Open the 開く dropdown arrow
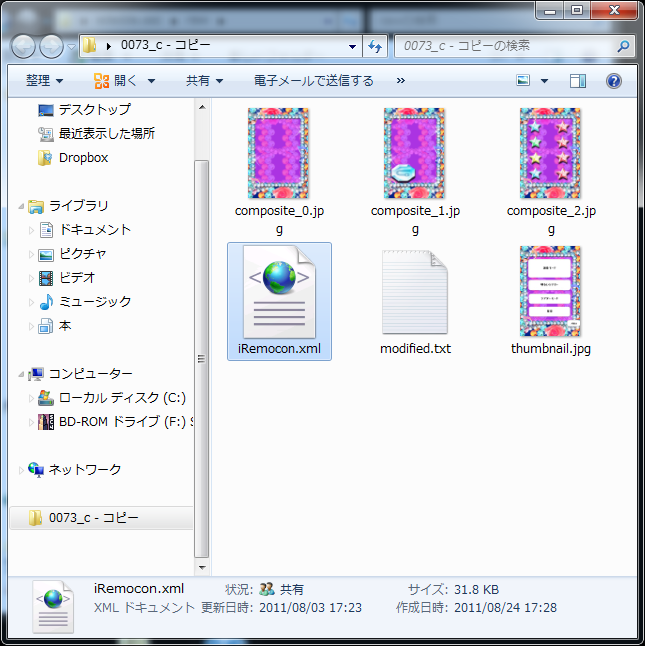 151,81
